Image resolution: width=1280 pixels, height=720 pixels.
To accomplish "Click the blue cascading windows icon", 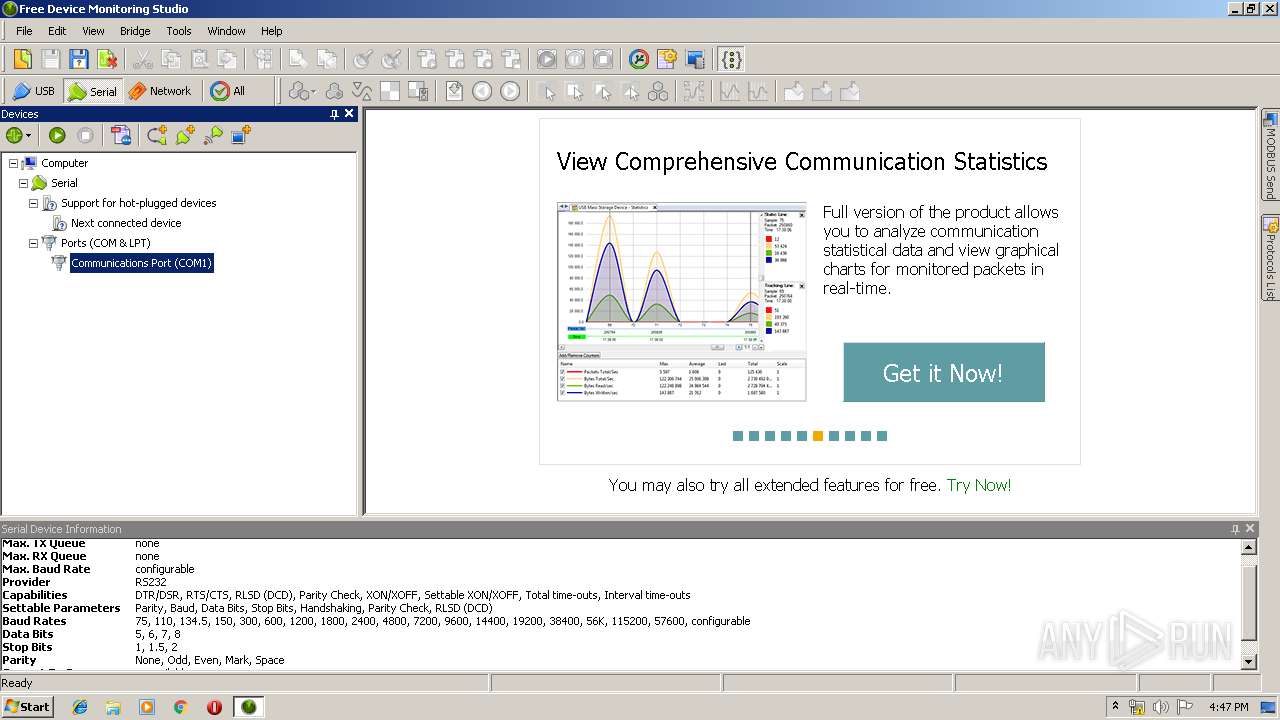I will 695,59.
